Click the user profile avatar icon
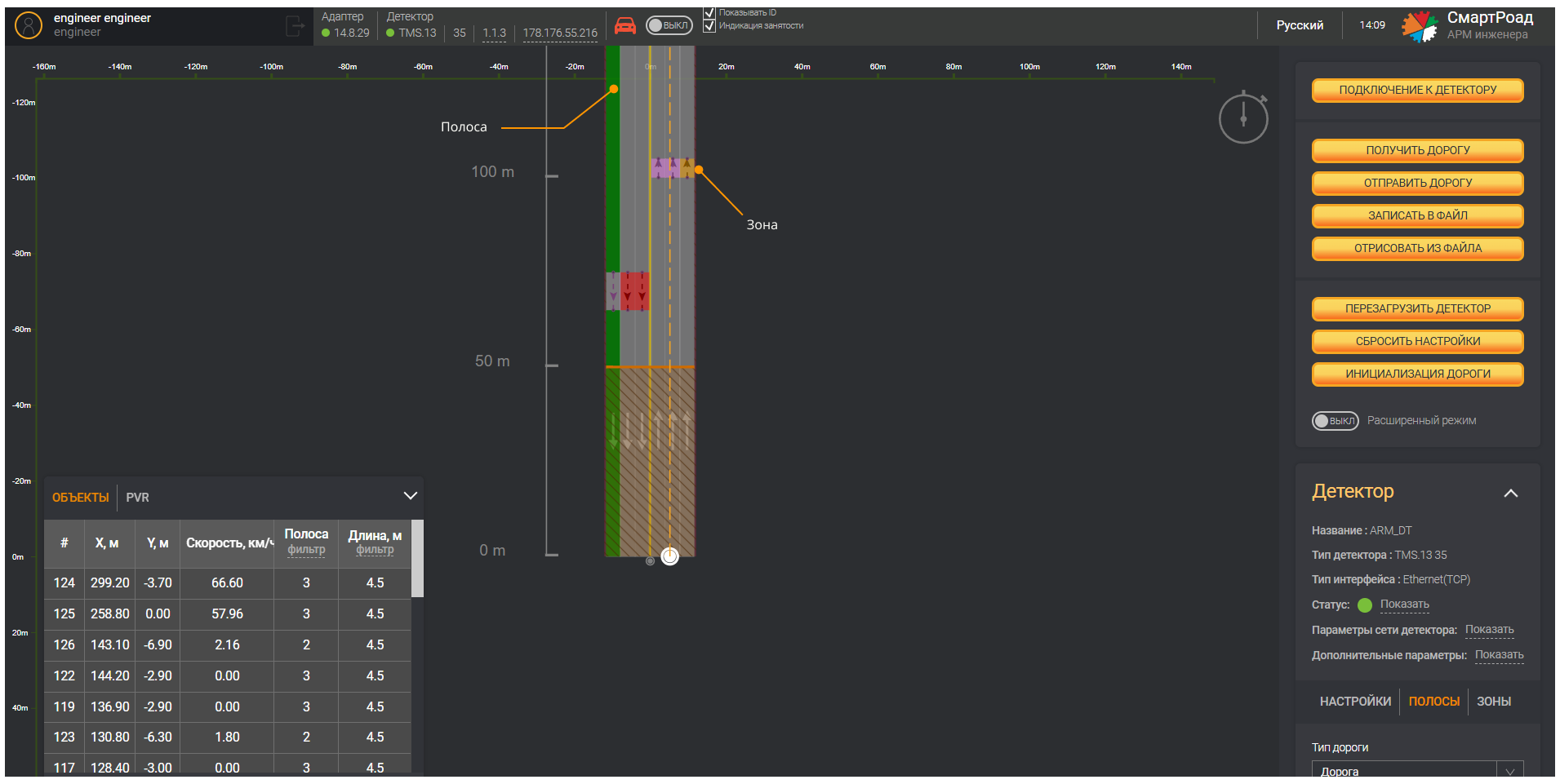Screen dimensions: 1560x784 pyautogui.click(x=29, y=25)
